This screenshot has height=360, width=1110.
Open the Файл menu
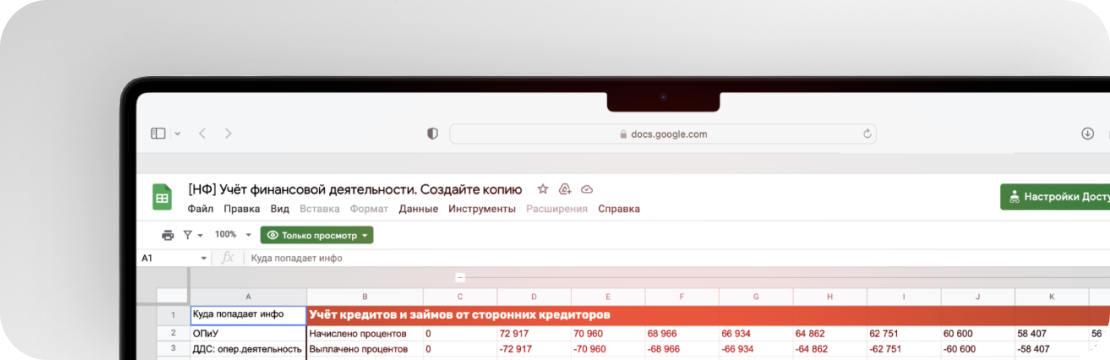point(200,209)
